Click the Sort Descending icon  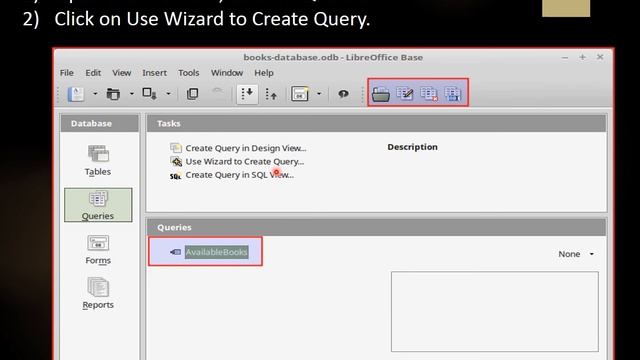coord(271,94)
